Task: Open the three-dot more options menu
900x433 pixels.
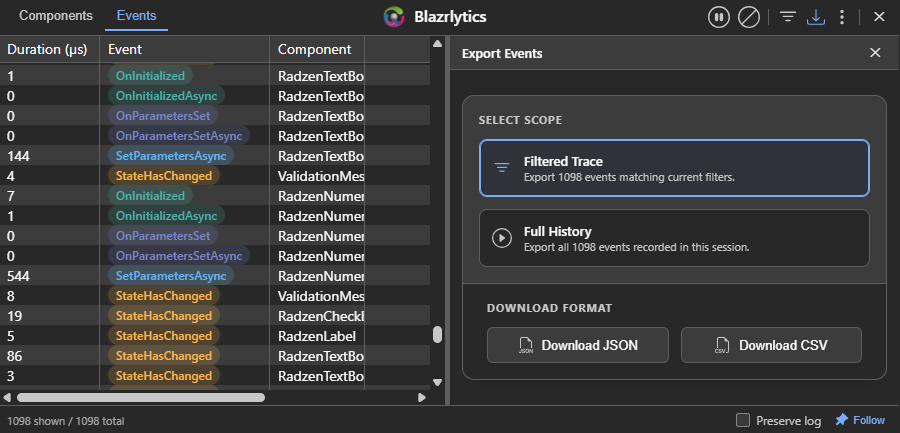Action: click(842, 17)
